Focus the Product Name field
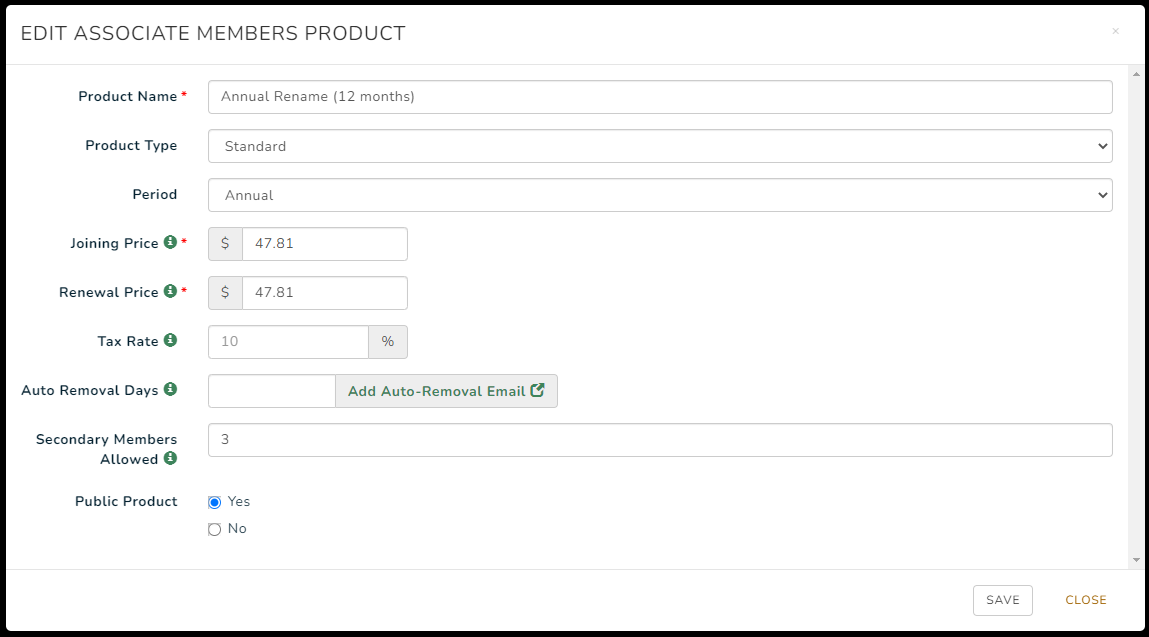 tap(660, 97)
